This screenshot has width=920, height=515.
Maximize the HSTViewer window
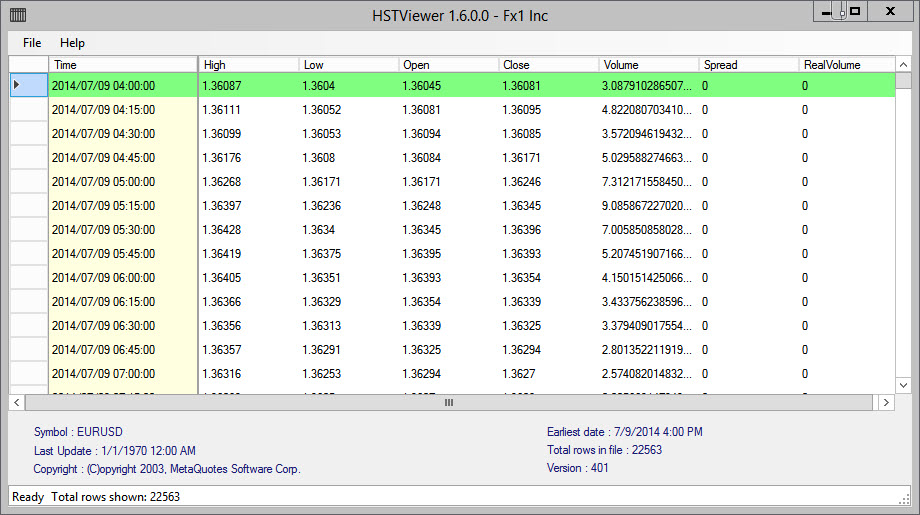(x=855, y=11)
